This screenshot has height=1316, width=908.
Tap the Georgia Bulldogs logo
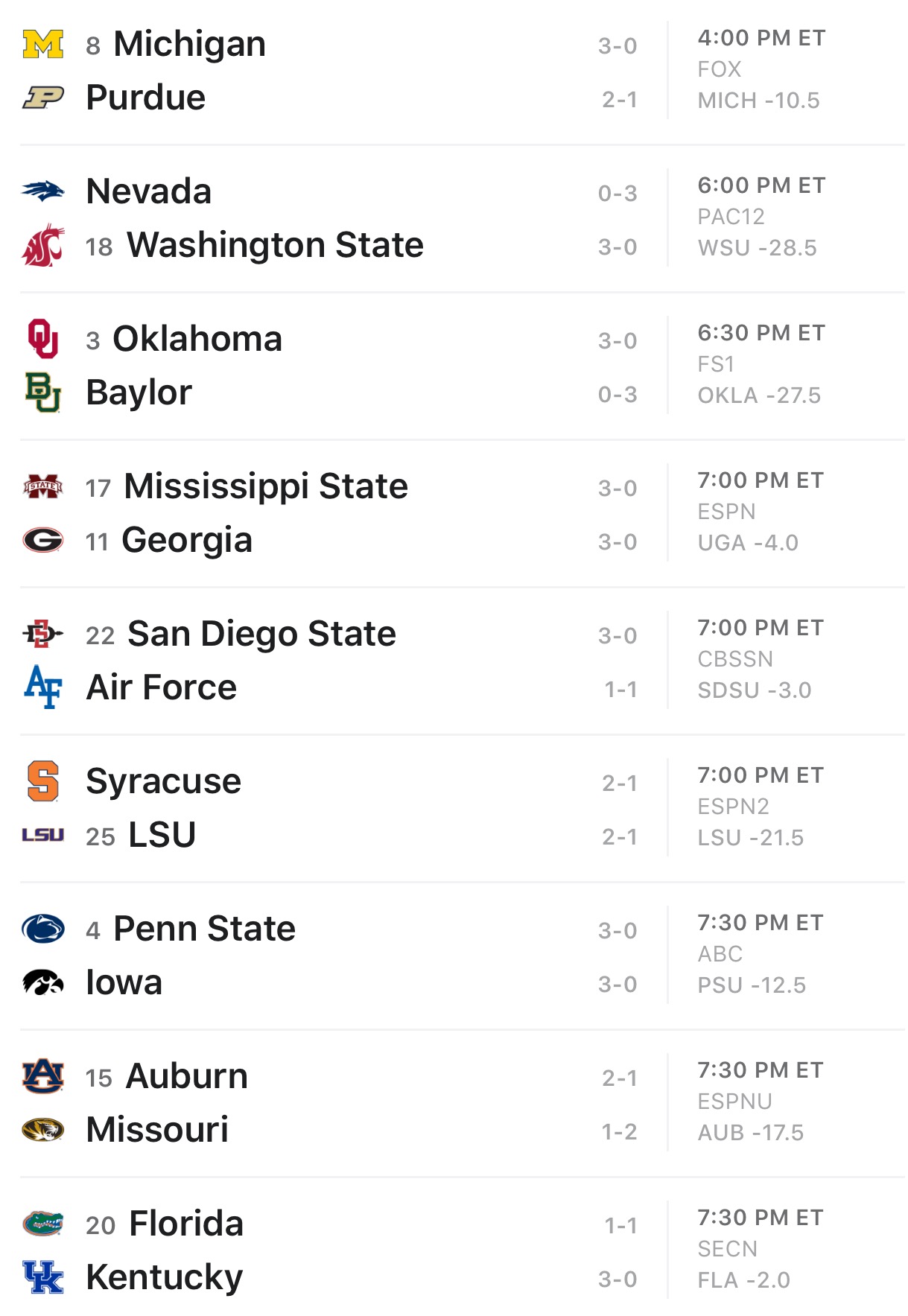(43, 540)
